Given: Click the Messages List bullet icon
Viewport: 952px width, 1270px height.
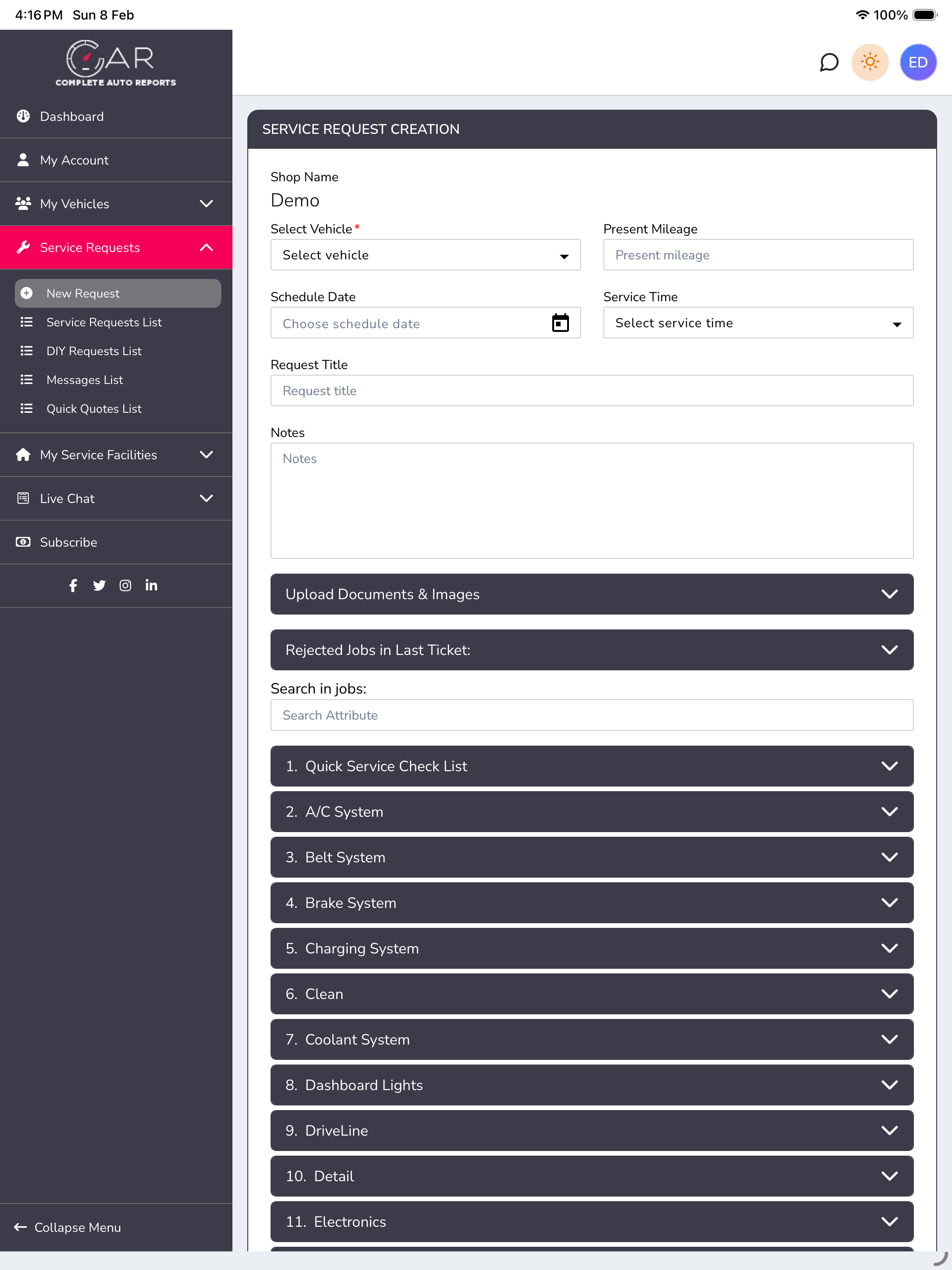Looking at the screenshot, I should click(26, 379).
